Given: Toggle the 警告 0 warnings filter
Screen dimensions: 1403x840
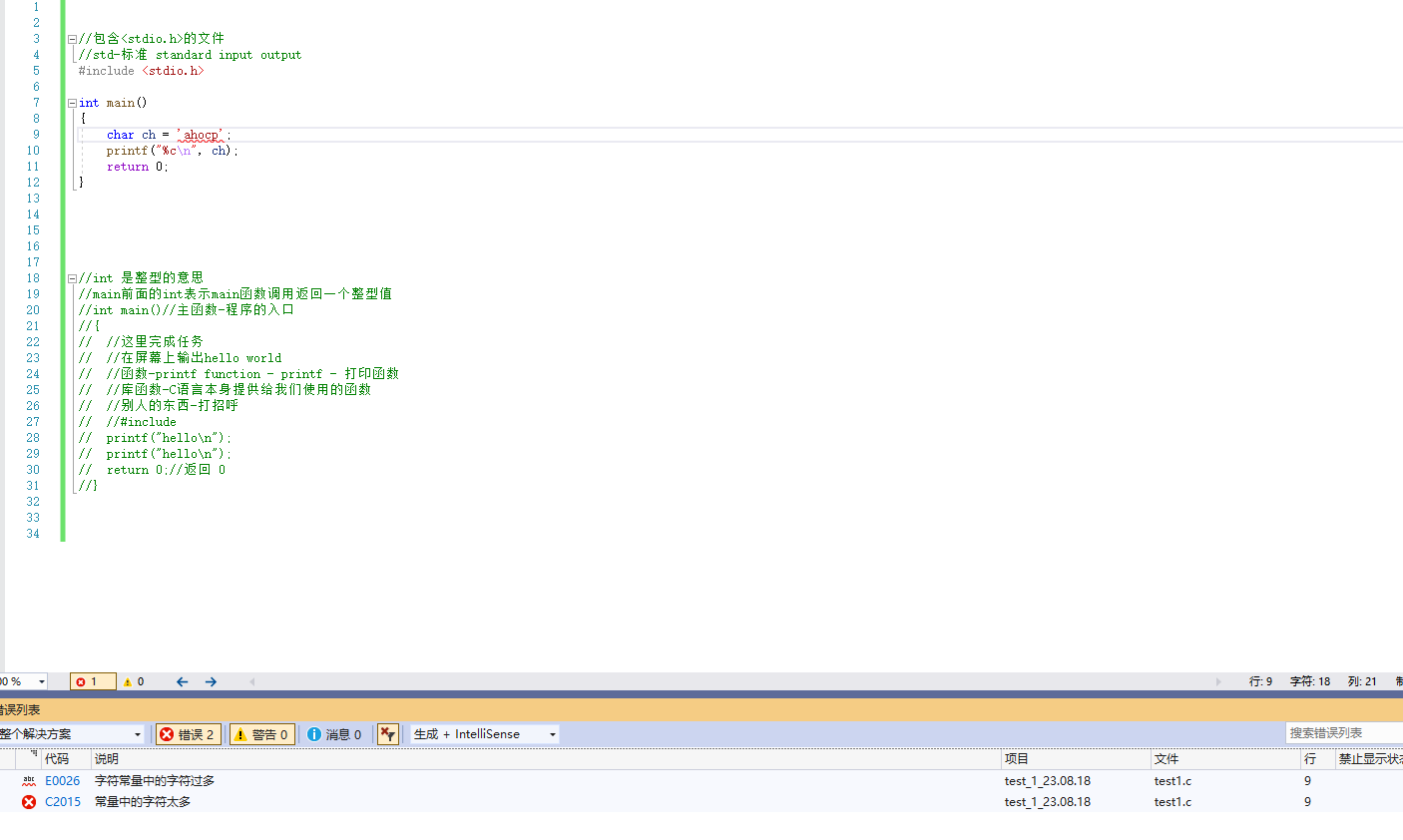Looking at the screenshot, I should coord(261,734).
